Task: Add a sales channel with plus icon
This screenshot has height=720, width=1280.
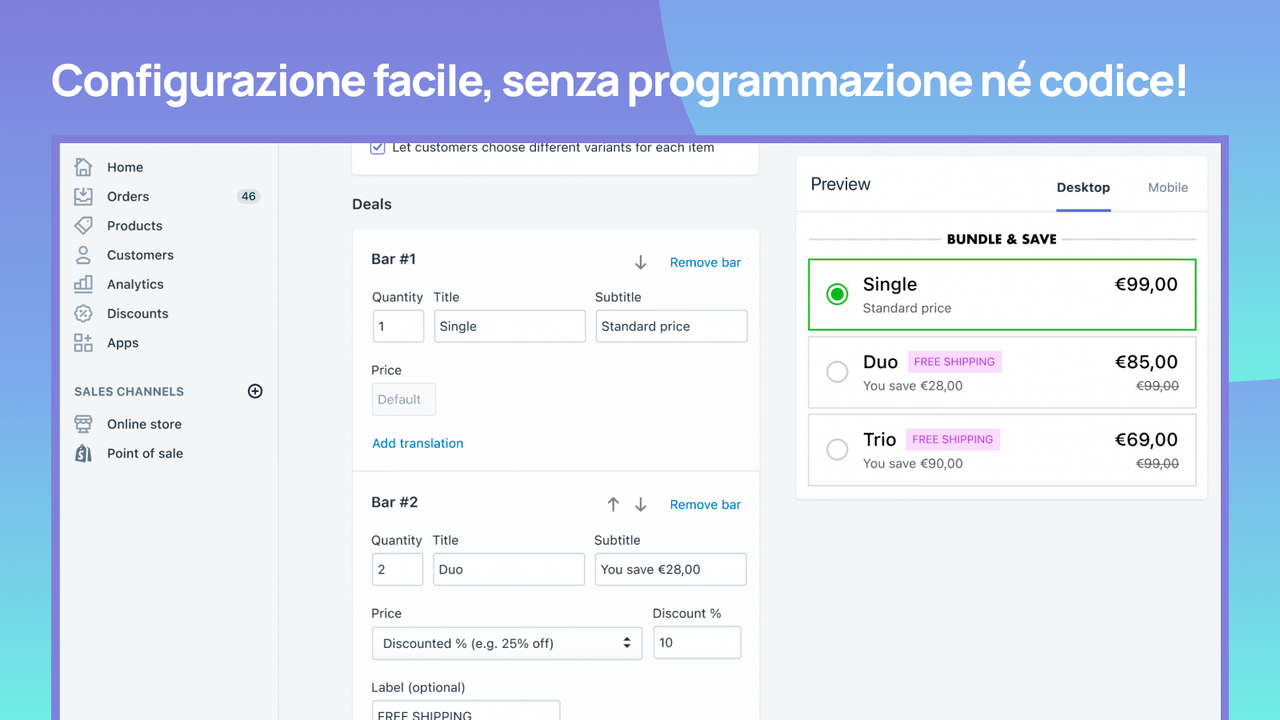Action: pyautogui.click(x=255, y=391)
